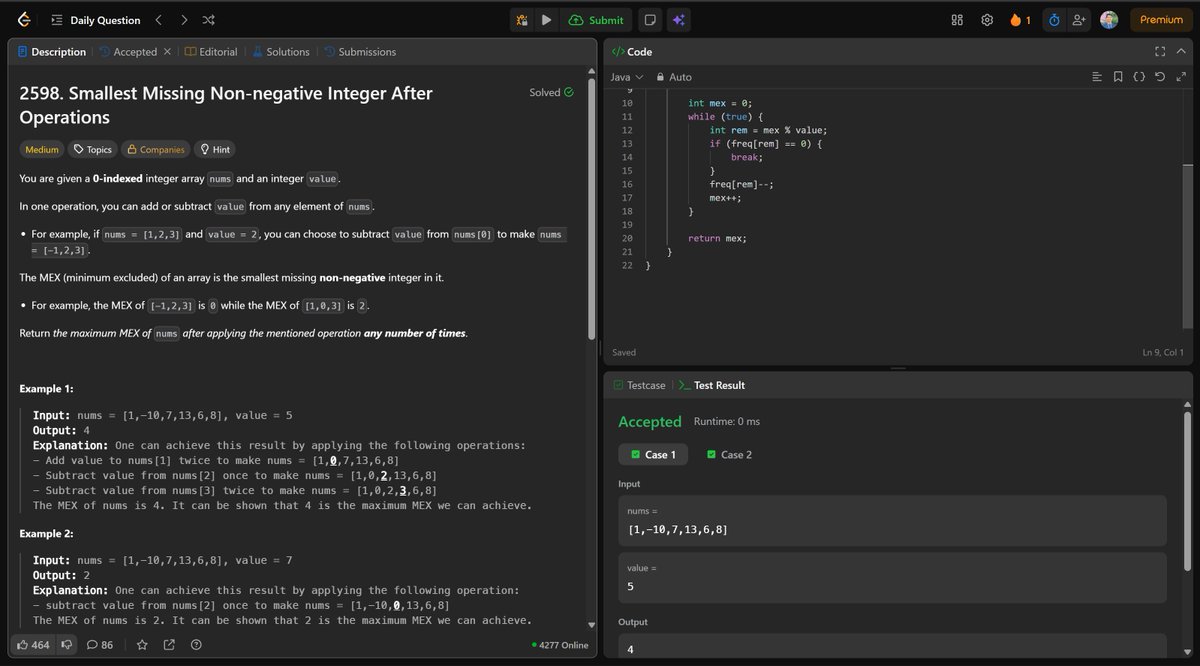The width and height of the screenshot is (1200, 666).
Task: Click the Medium difficulty tag
Action: [42, 149]
